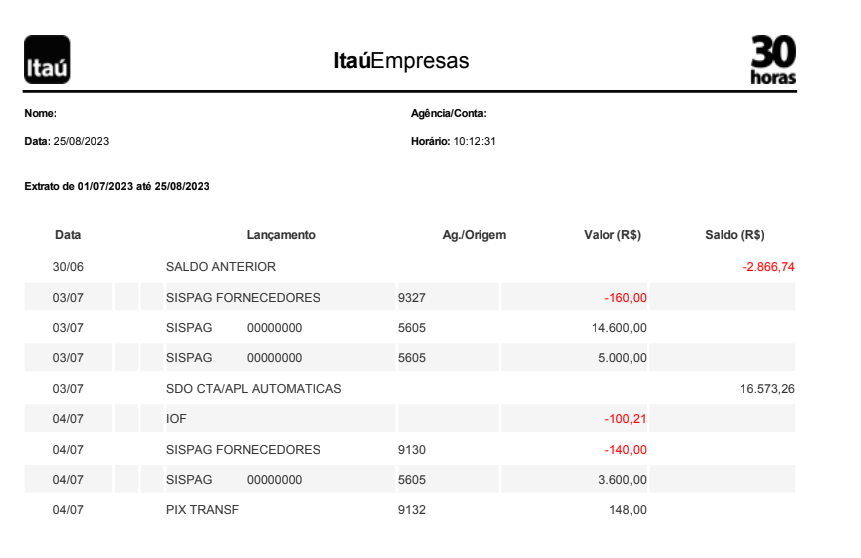This screenshot has height=558, width=861.
Task: Select the ItaúEmpresas header title
Action: tap(401, 60)
